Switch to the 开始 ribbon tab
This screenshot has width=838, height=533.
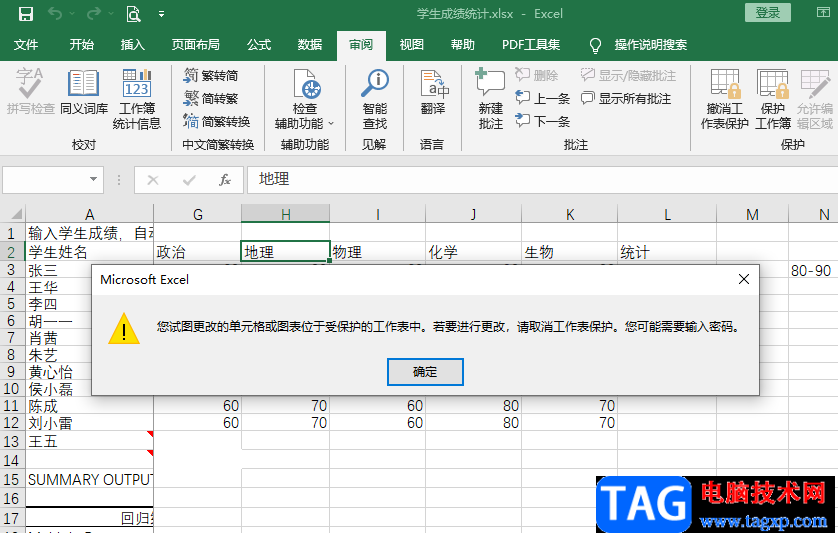(82, 45)
